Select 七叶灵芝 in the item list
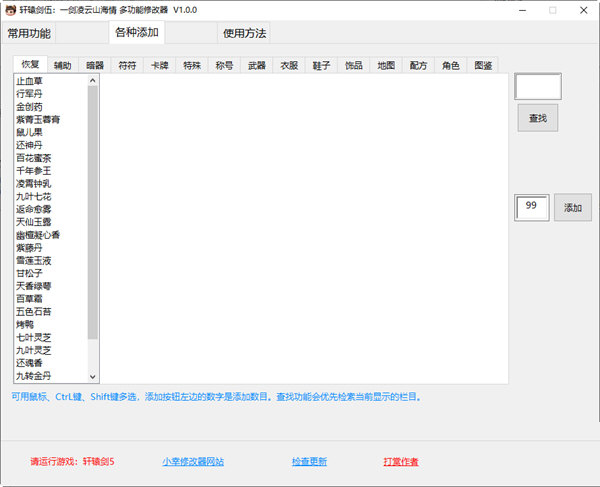Screen dimensions: 600x487 34,337
